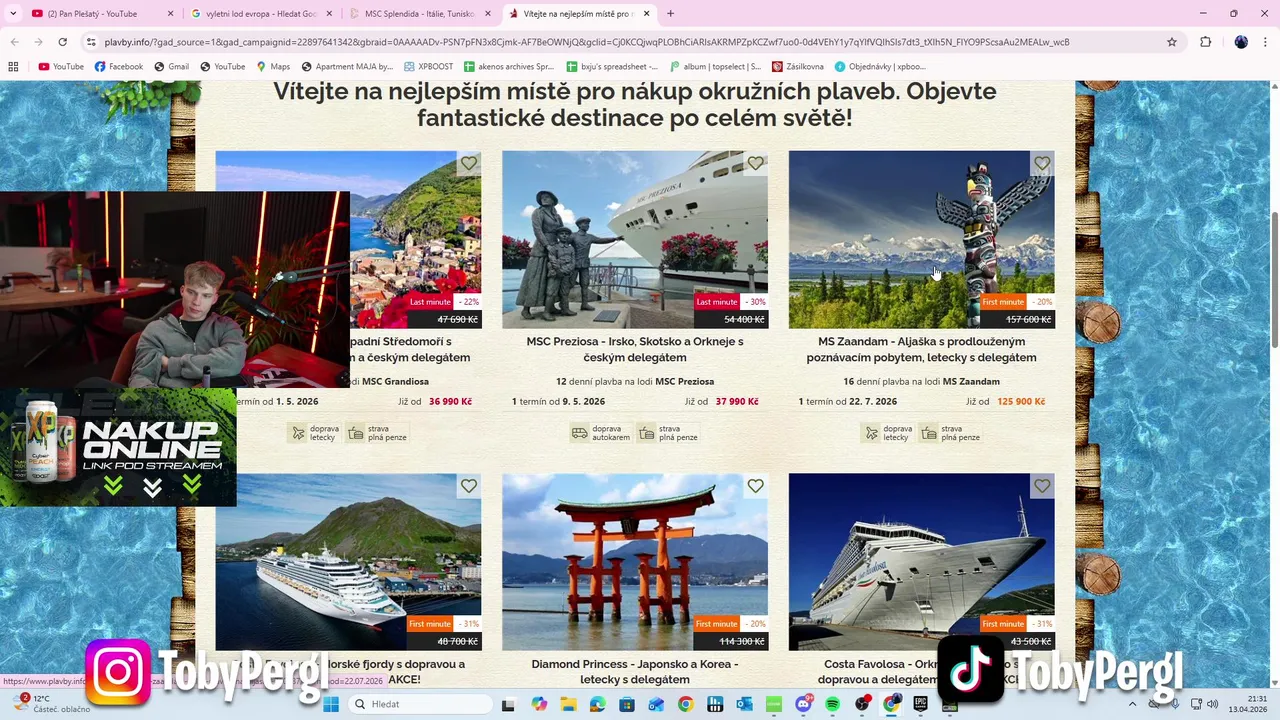Image resolution: width=1280 pixels, height=720 pixels.
Task: Open Outlook from the taskbar
Action: [744, 704]
